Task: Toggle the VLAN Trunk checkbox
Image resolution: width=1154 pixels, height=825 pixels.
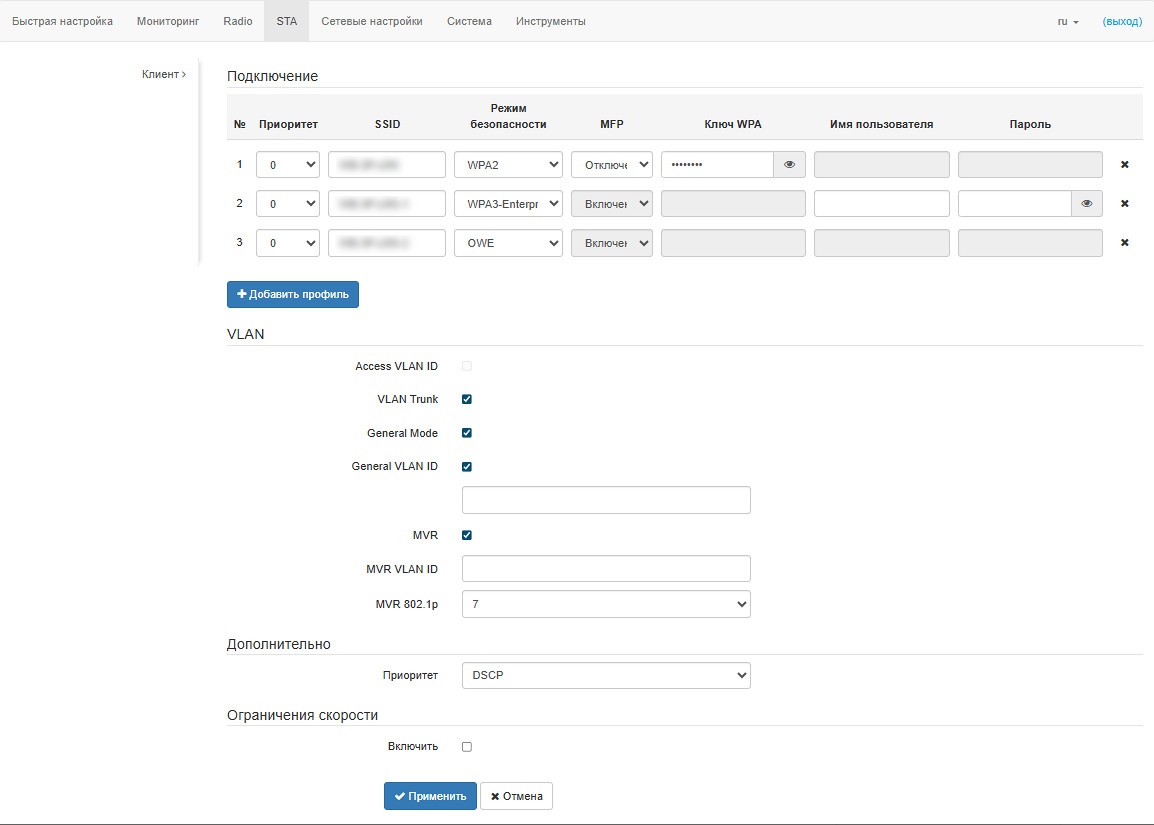Action: pos(467,399)
